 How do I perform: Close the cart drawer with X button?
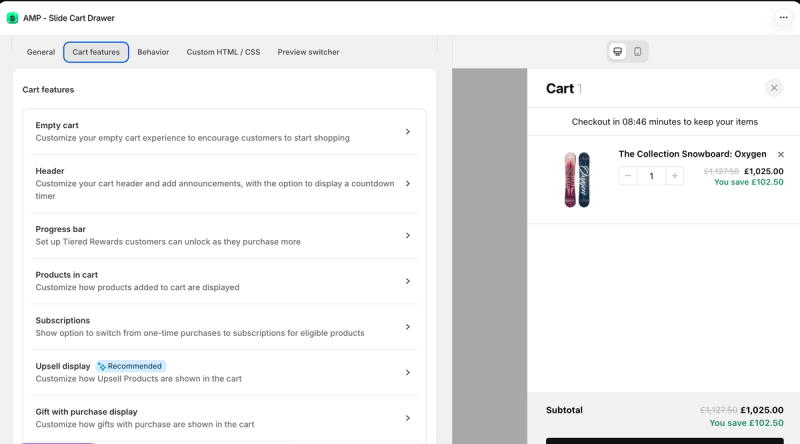pyautogui.click(x=774, y=88)
